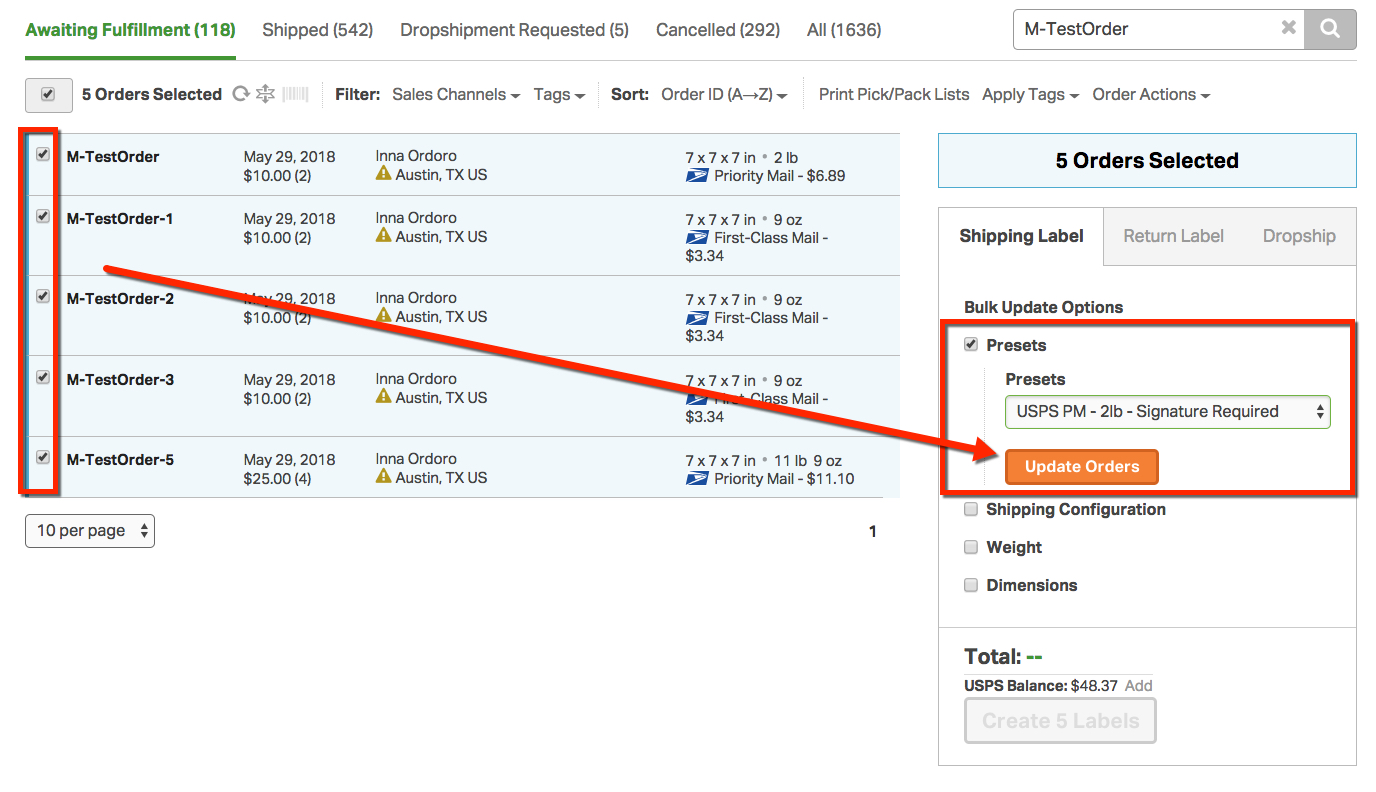Enable the Shipping Configuration bulk update option

970,509
